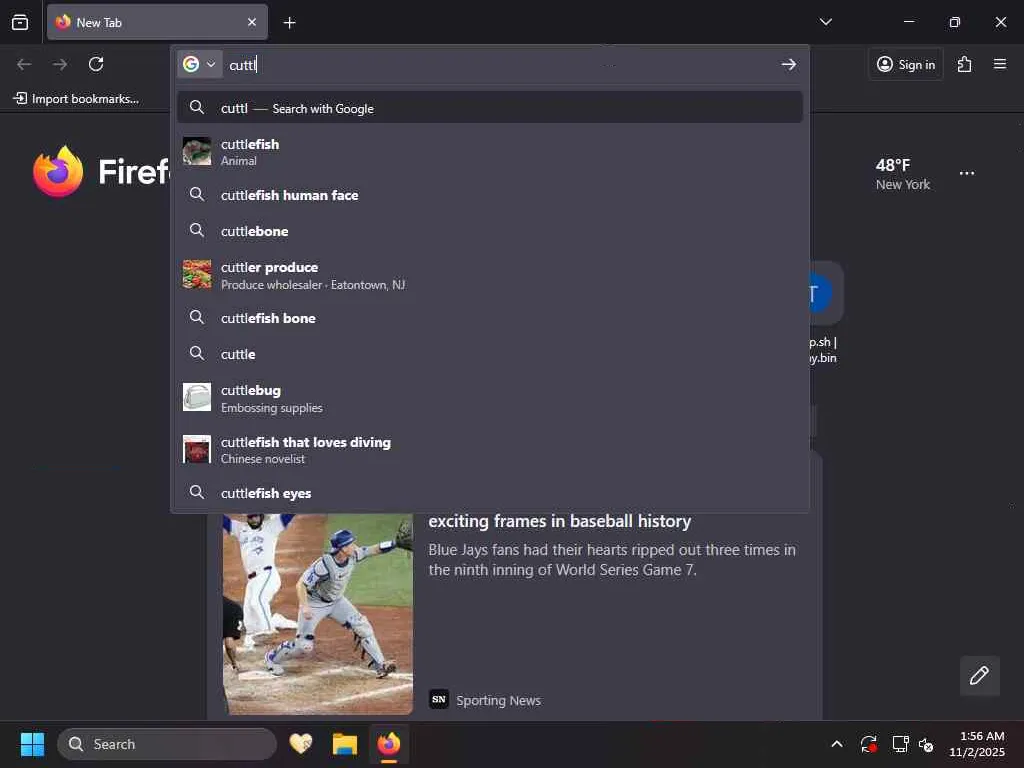Go forward using the forward arrow
Image resolution: width=1024 pixels, height=768 pixels.
(60, 64)
